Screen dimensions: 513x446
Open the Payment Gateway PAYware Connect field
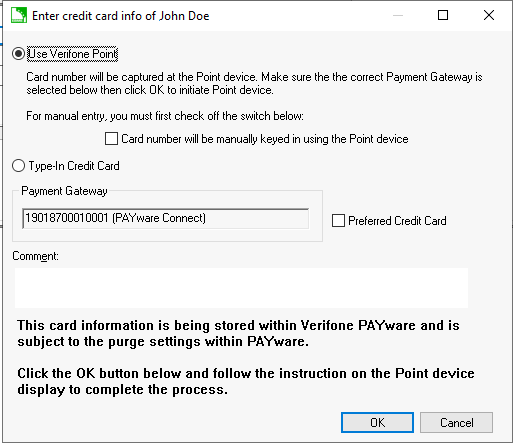166,218
